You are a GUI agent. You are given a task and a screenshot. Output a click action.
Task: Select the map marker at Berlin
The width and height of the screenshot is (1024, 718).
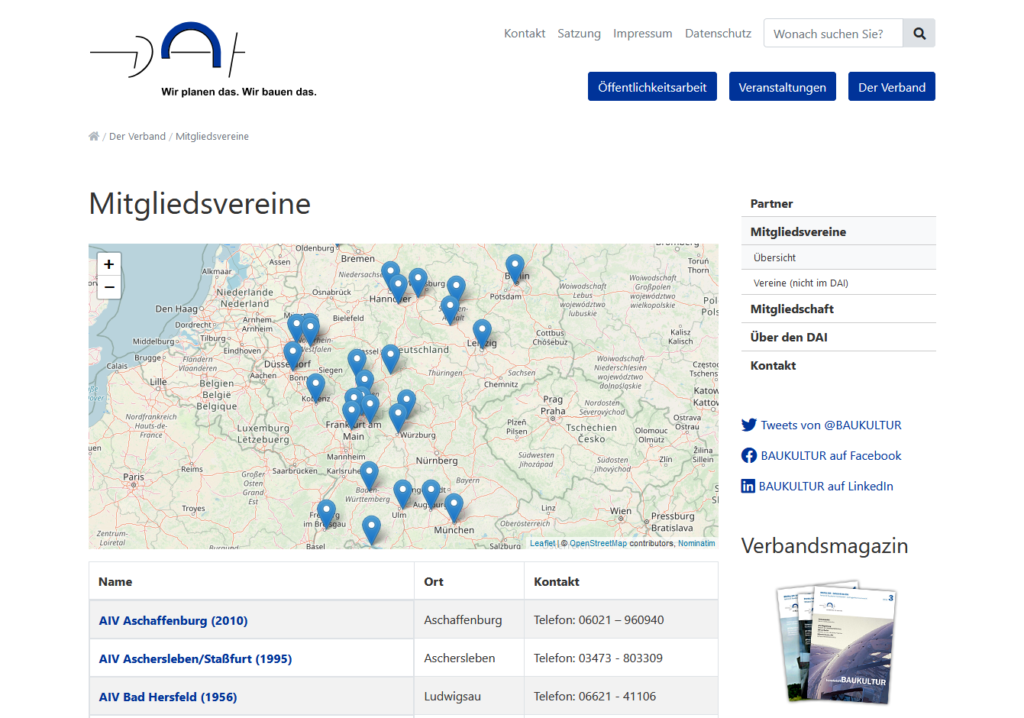(515, 269)
